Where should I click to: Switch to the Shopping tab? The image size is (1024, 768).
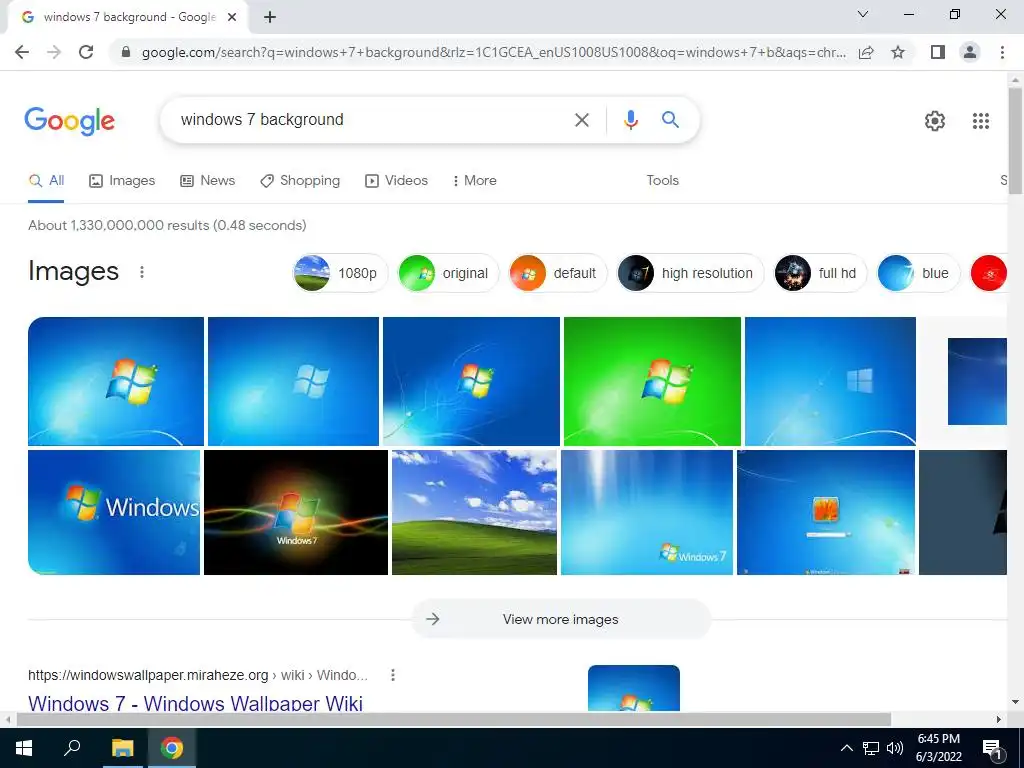point(300,180)
